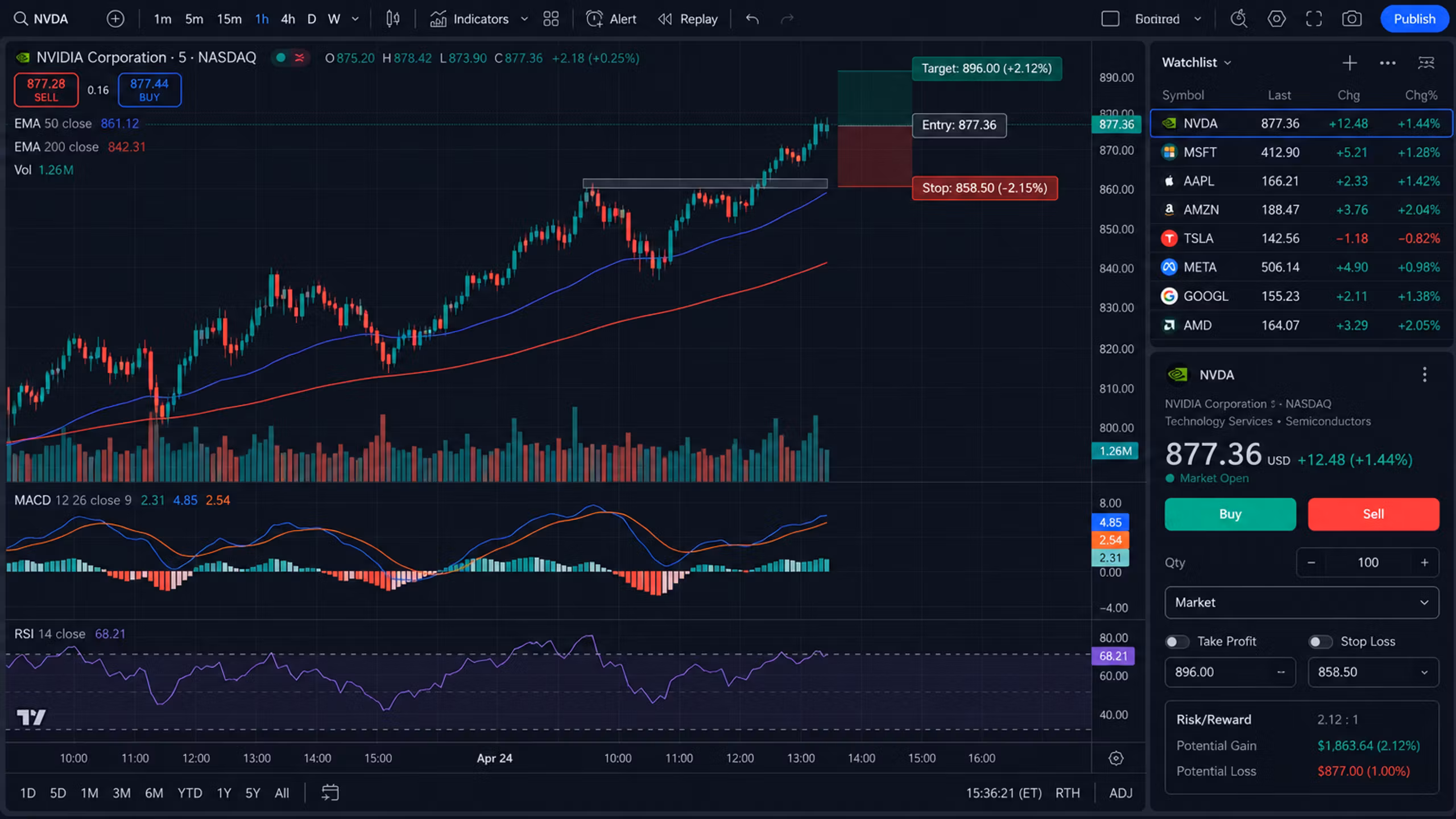Expand the additional timeframes dropdown arrow
Image resolution: width=1456 pixels, height=819 pixels.
coord(355,19)
